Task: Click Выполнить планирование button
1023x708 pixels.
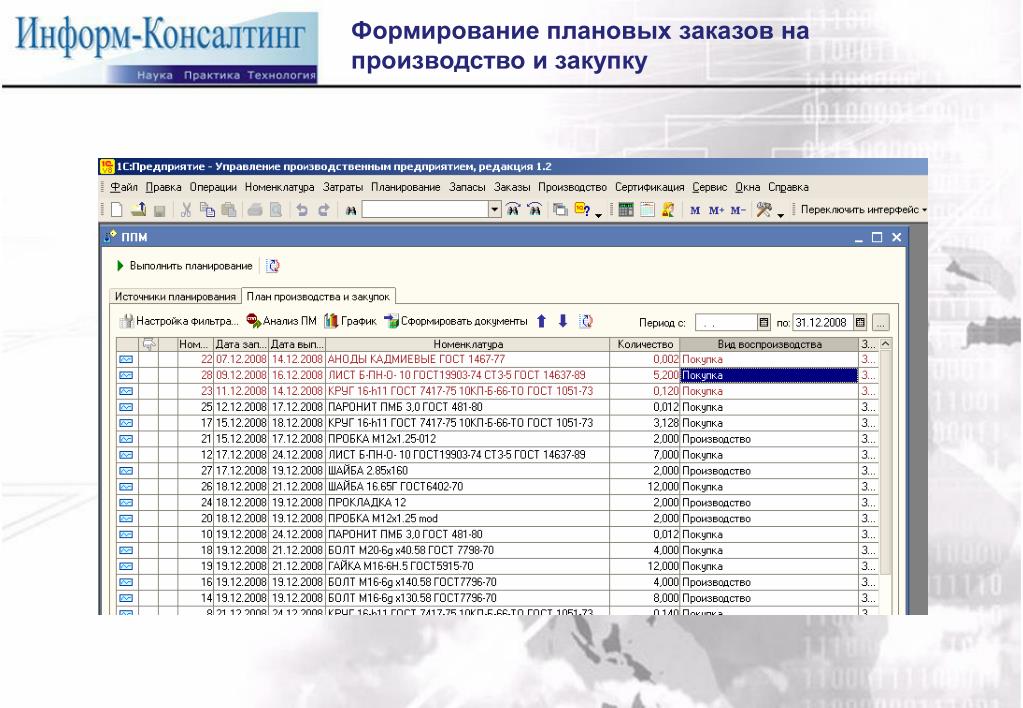Action: coord(185,266)
